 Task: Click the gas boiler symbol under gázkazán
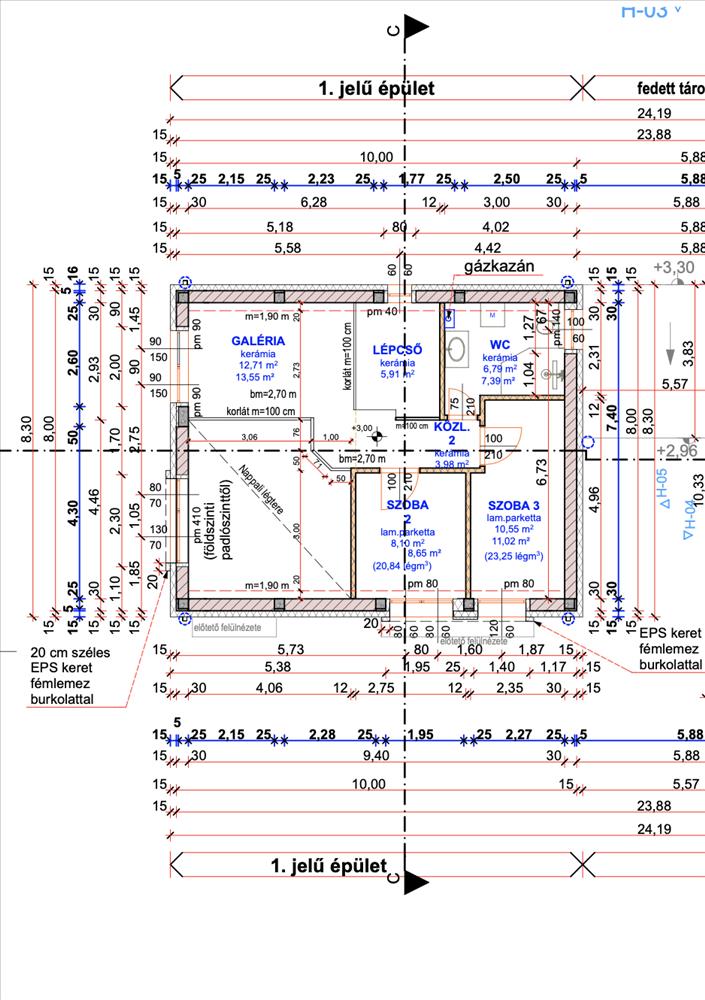pyautogui.click(x=449, y=316)
